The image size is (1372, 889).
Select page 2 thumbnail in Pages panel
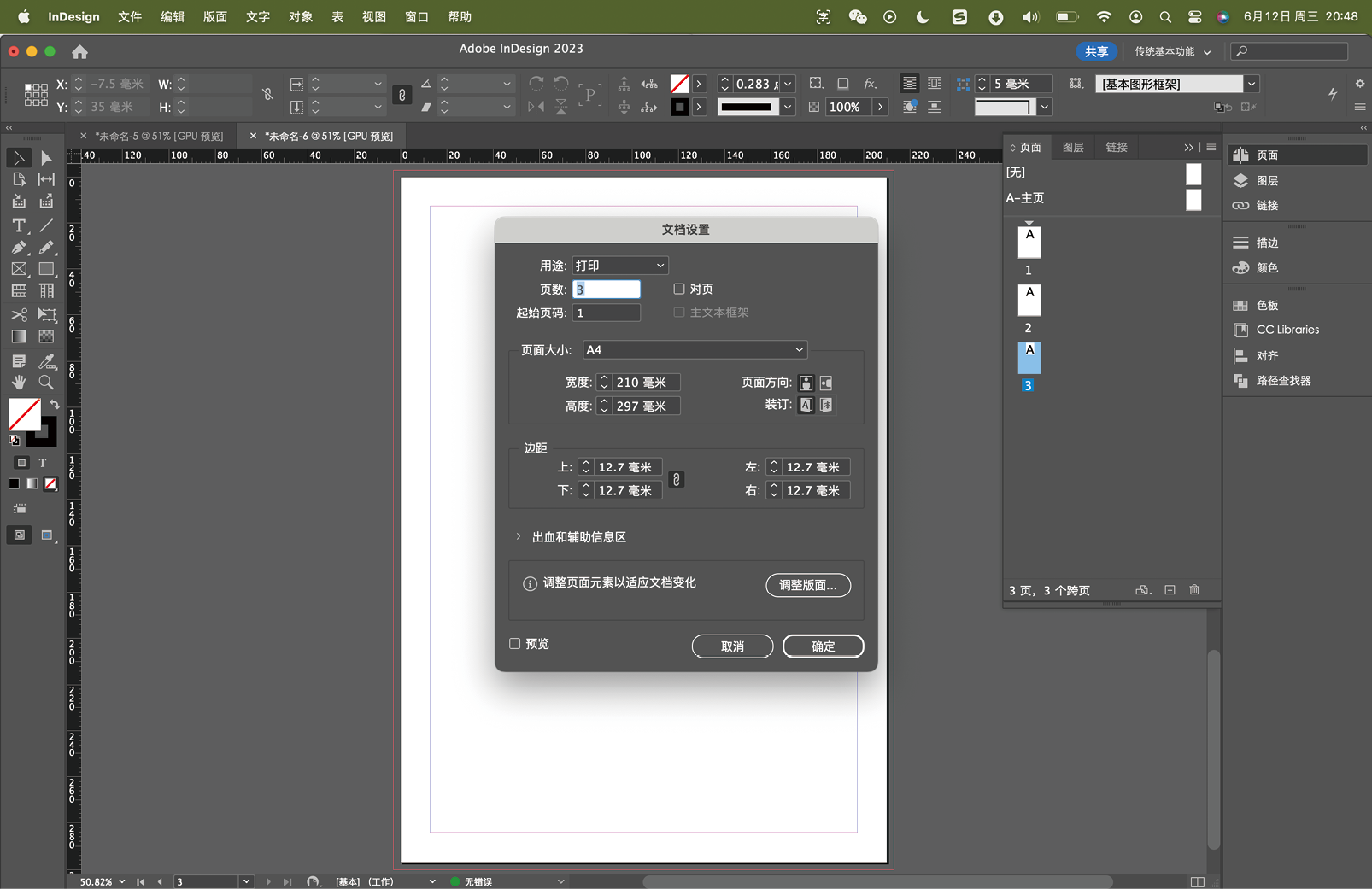pyautogui.click(x=1029, y=300)
